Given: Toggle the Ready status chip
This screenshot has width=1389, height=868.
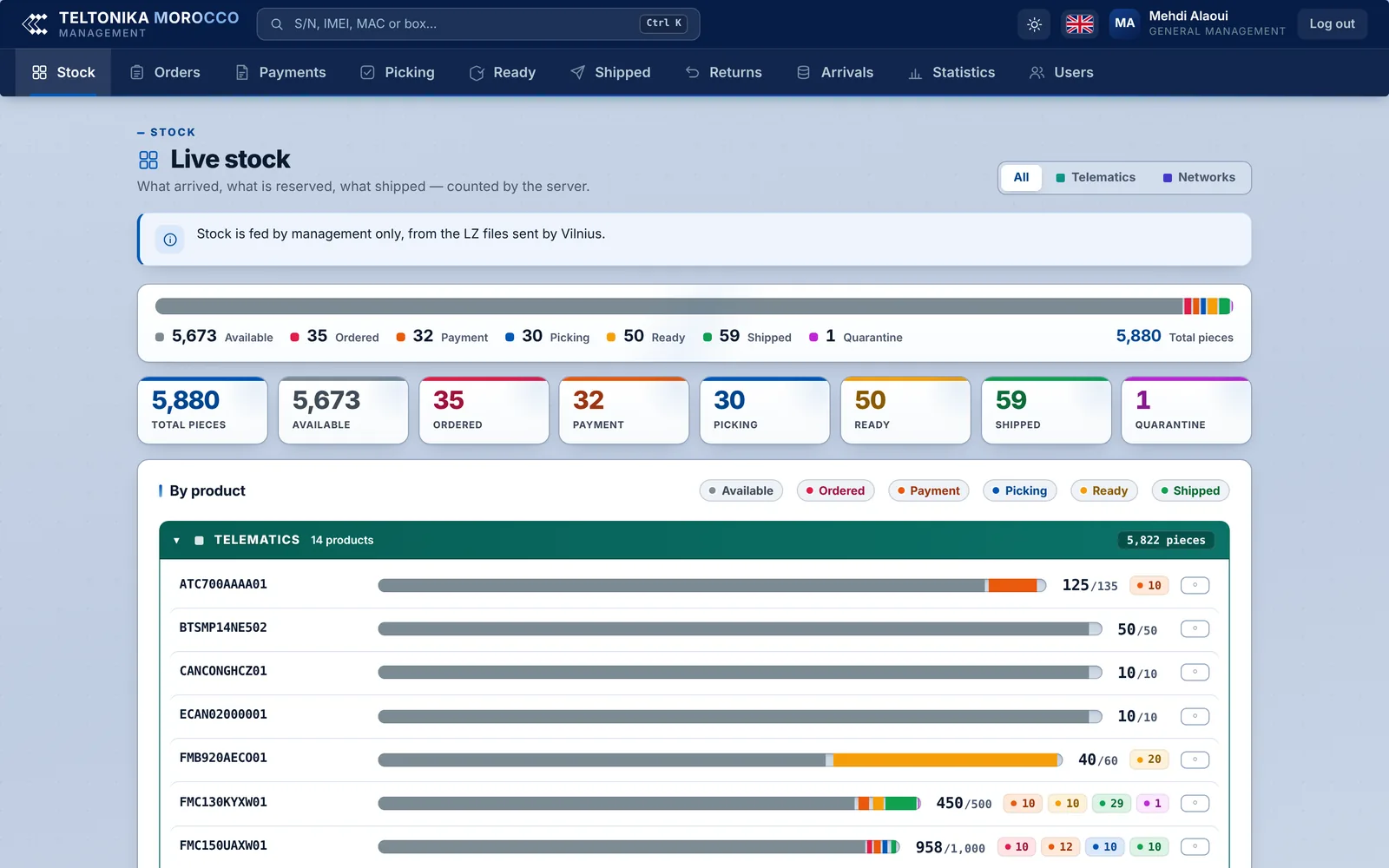Looking at the screenshot, I should [1103, 491].
